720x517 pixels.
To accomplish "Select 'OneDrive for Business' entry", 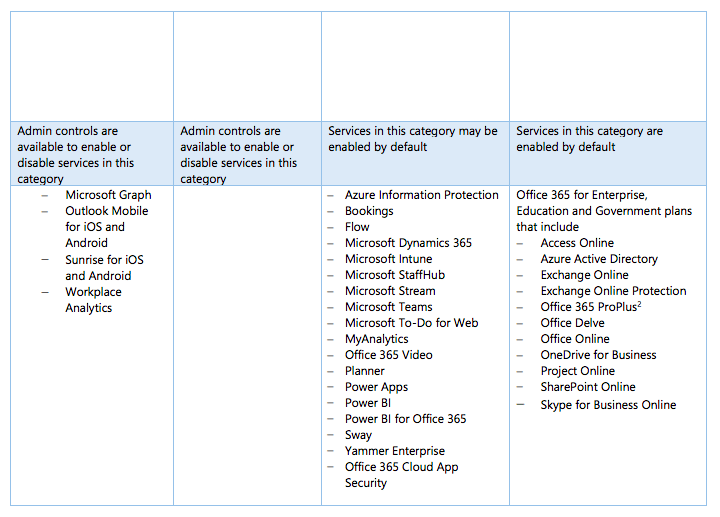I will 598,355.
